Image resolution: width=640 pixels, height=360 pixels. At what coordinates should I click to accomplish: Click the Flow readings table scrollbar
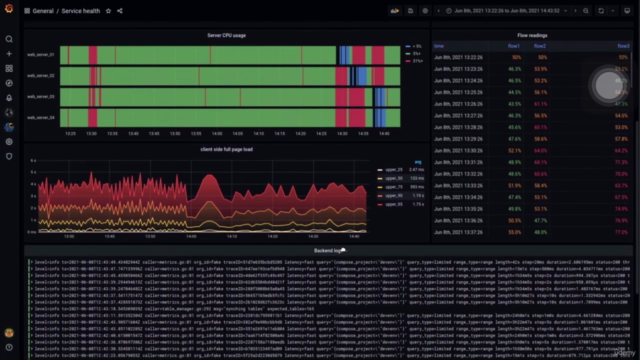pos(631,69)
